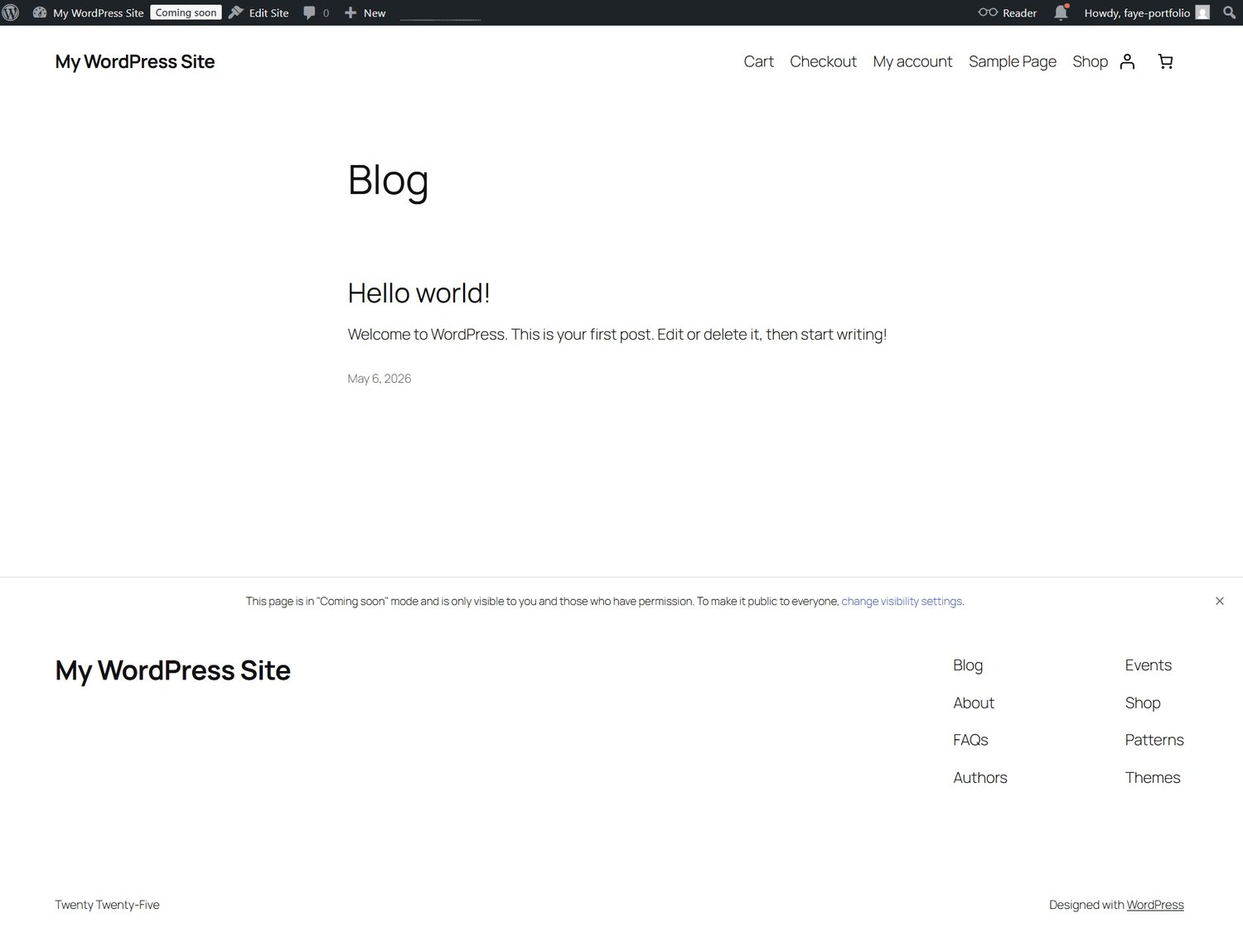The height and width of the screenshot is (952, 1243).
Task: Open About footer link
Action: (974, 703)
